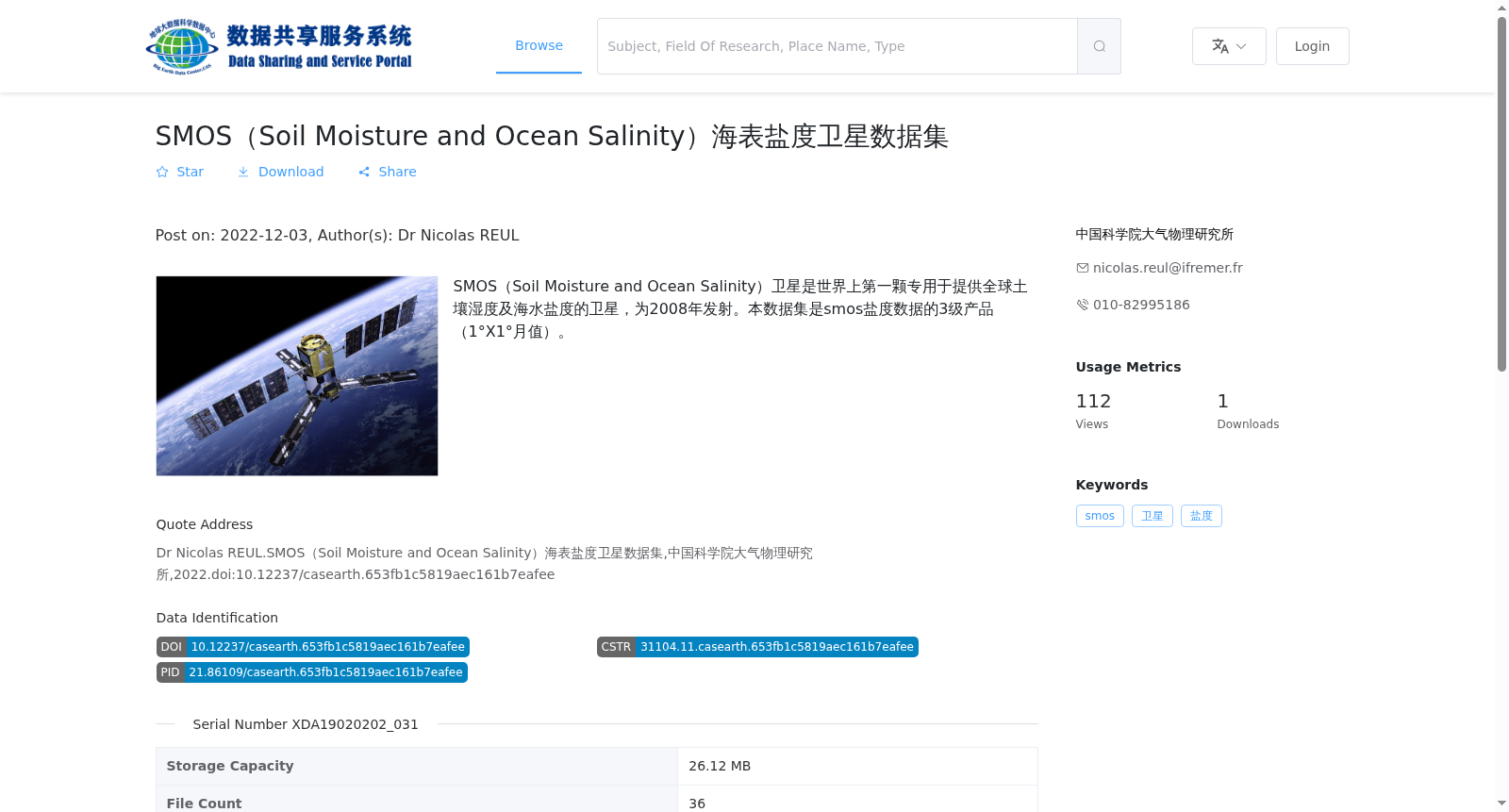Select the 卫星 keyword tag
This screenshot has height=812, width=1509.
[1152, 516]
